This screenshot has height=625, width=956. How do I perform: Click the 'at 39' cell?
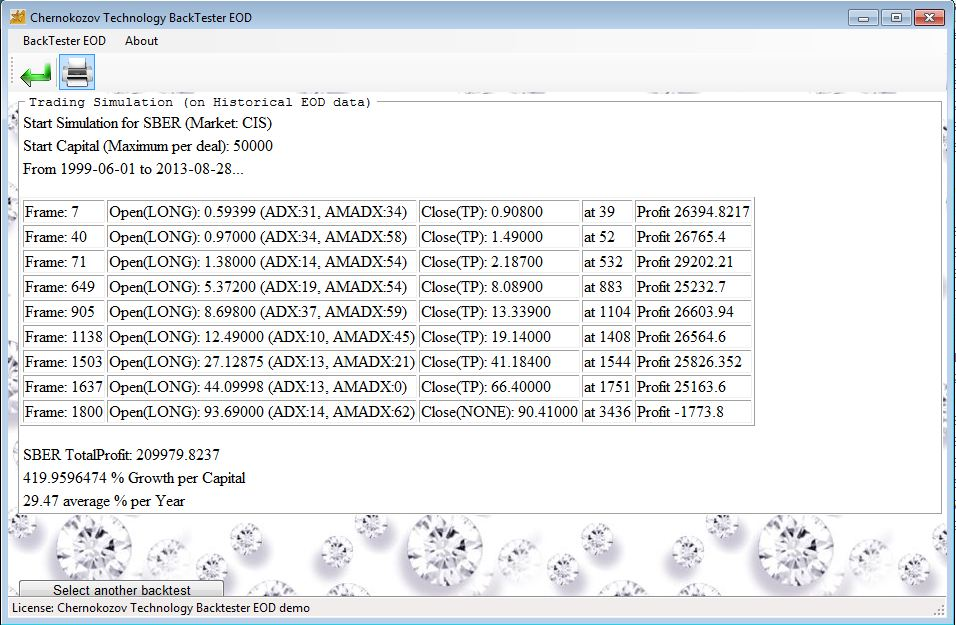(x=607, y=212)
